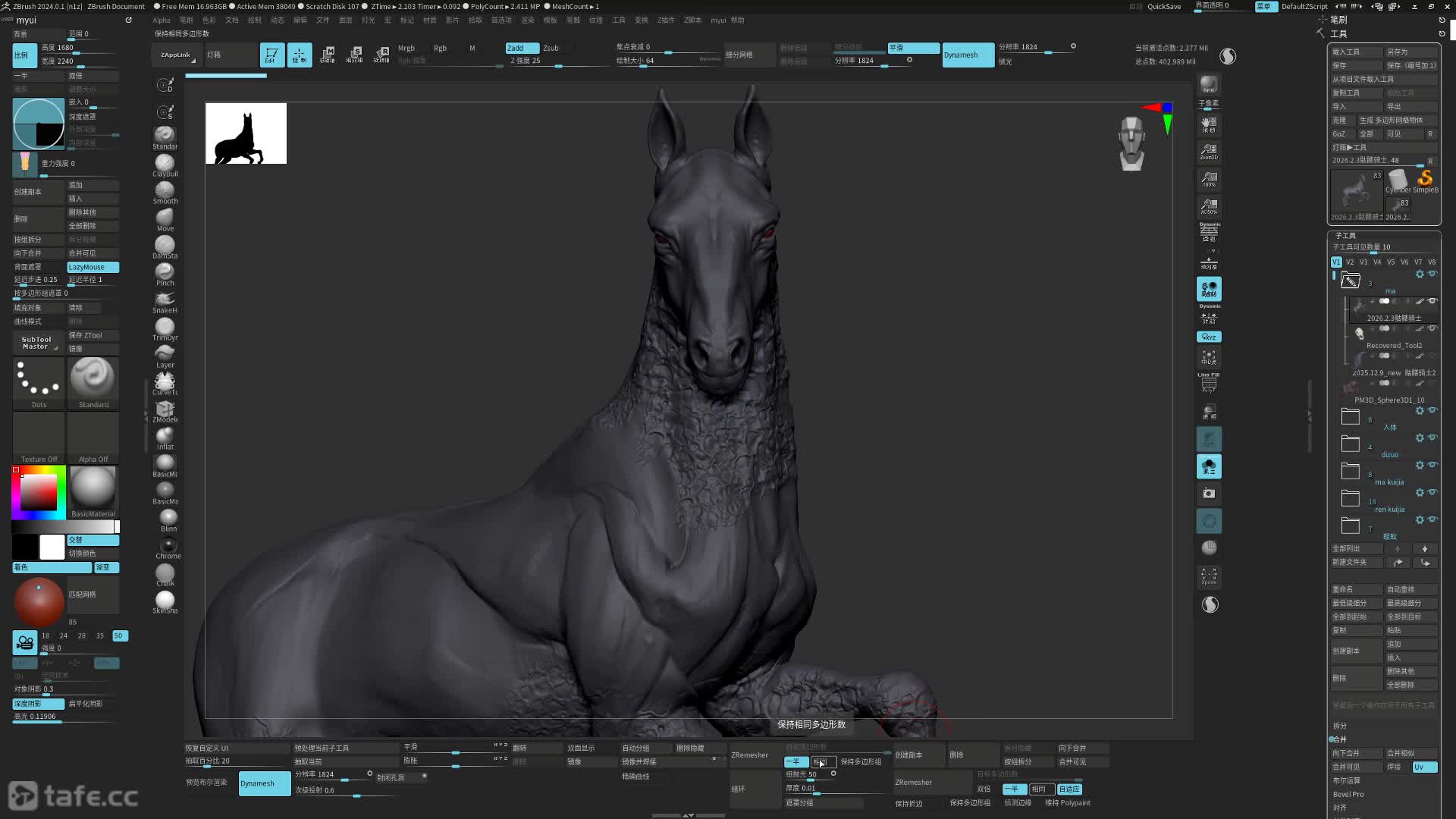The image size is (1456, 819).
Task: Click the QuickSave button
Action: [x=1163, y=6]
